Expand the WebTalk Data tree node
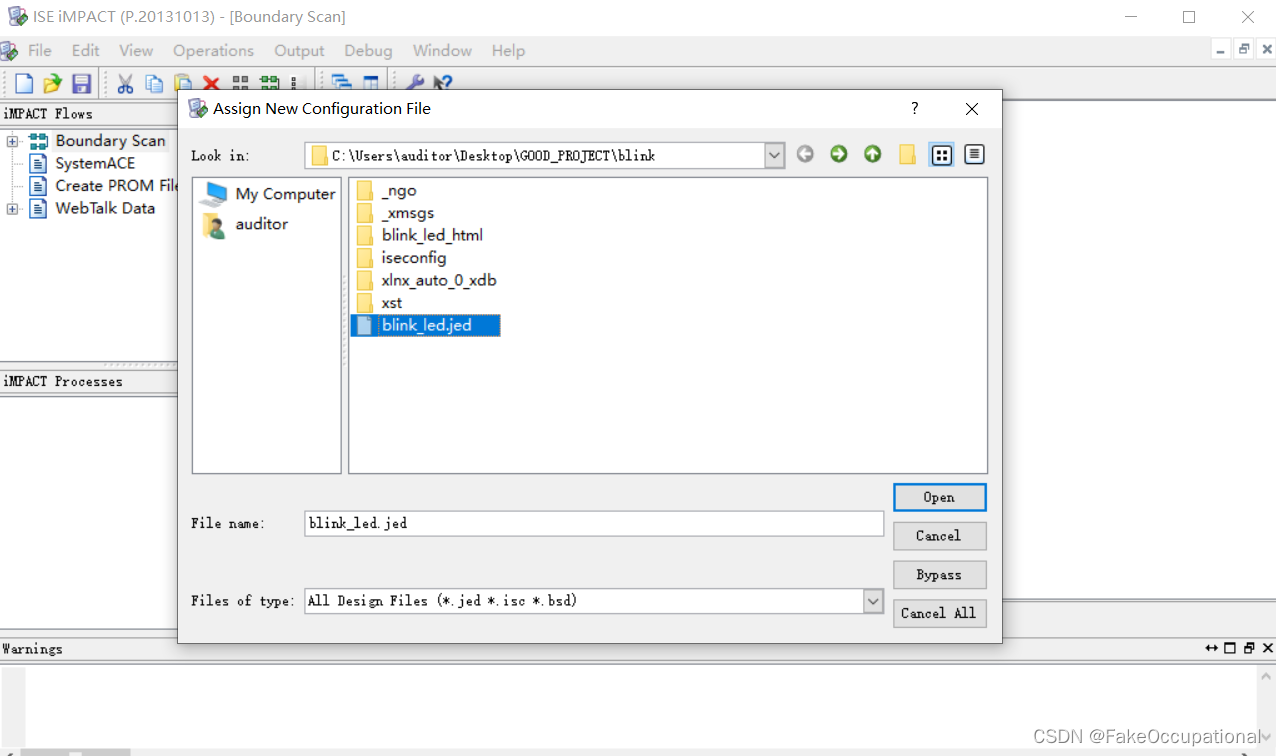 [13, 209]
